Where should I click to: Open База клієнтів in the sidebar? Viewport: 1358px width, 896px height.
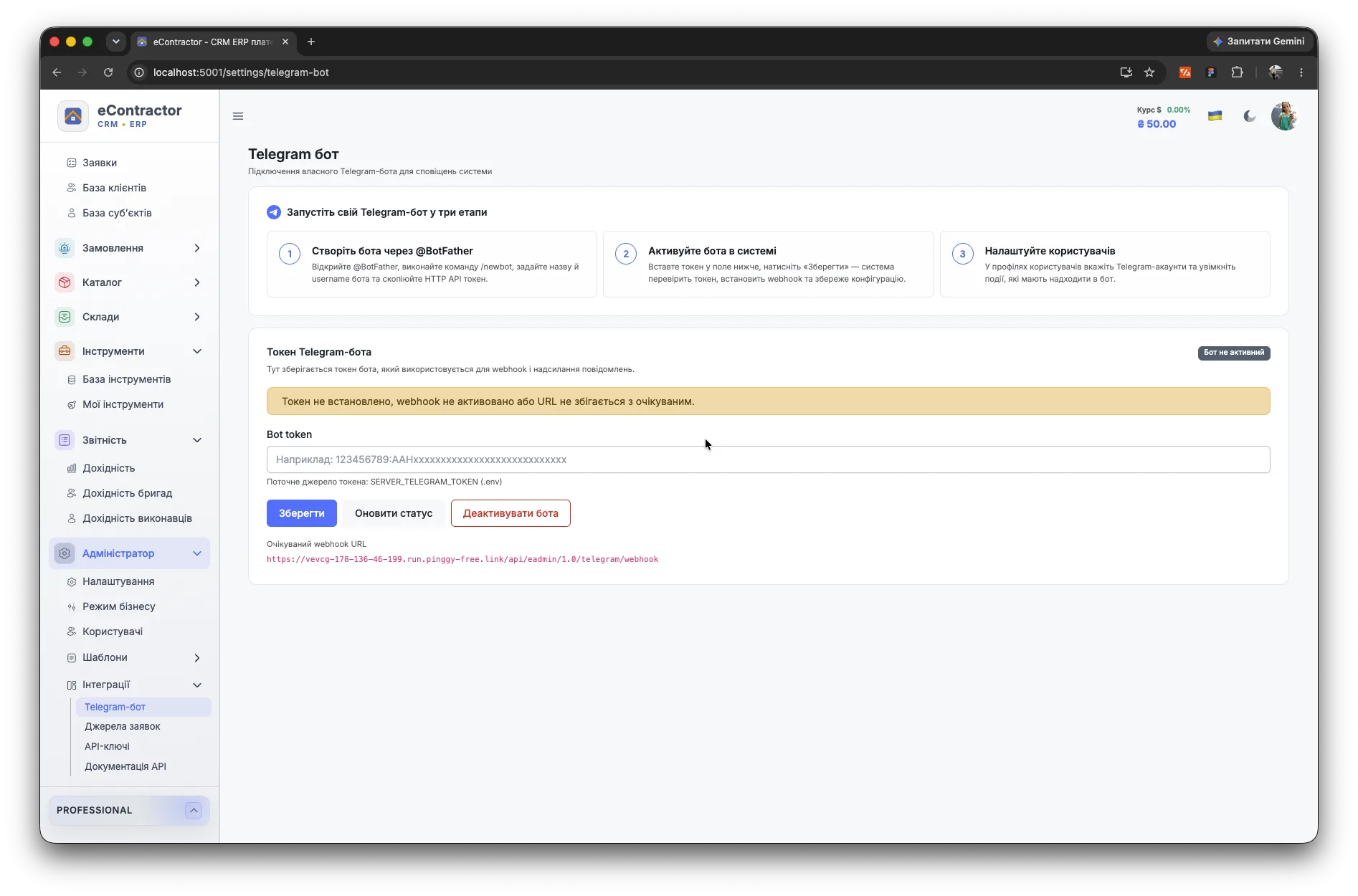[114, 188]
